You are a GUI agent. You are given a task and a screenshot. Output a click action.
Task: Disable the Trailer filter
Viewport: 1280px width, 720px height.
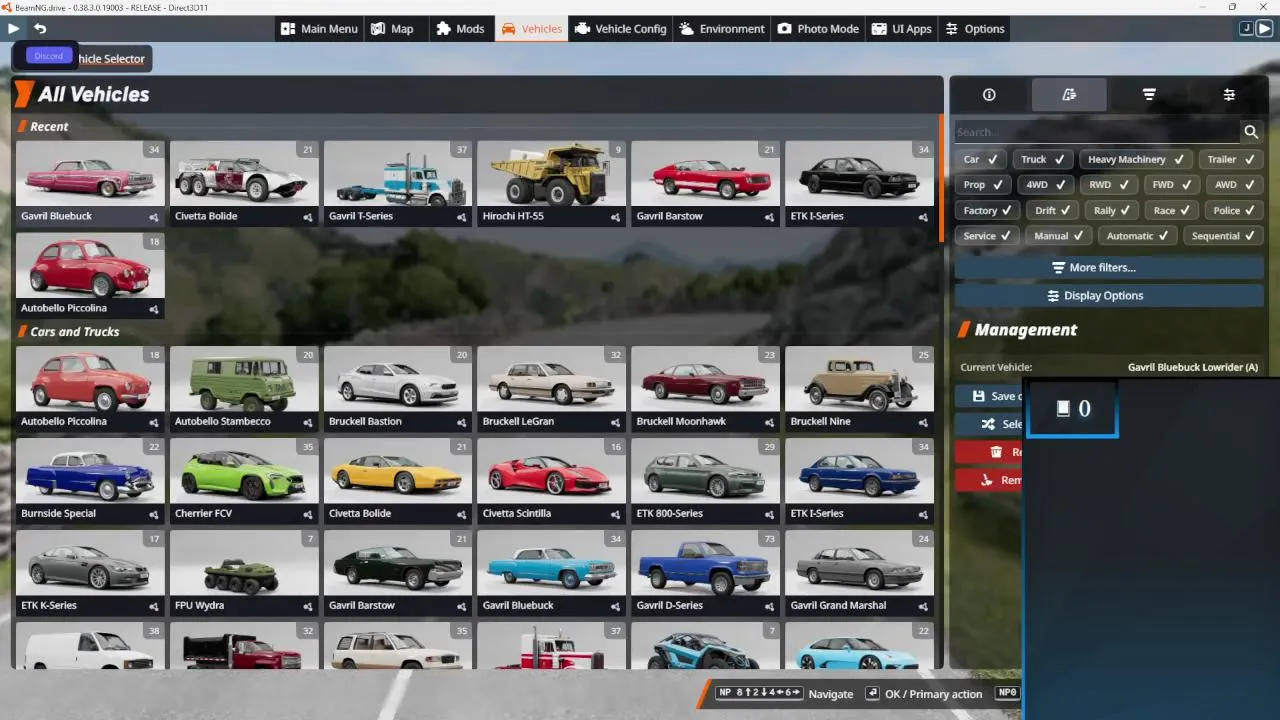1230,159
